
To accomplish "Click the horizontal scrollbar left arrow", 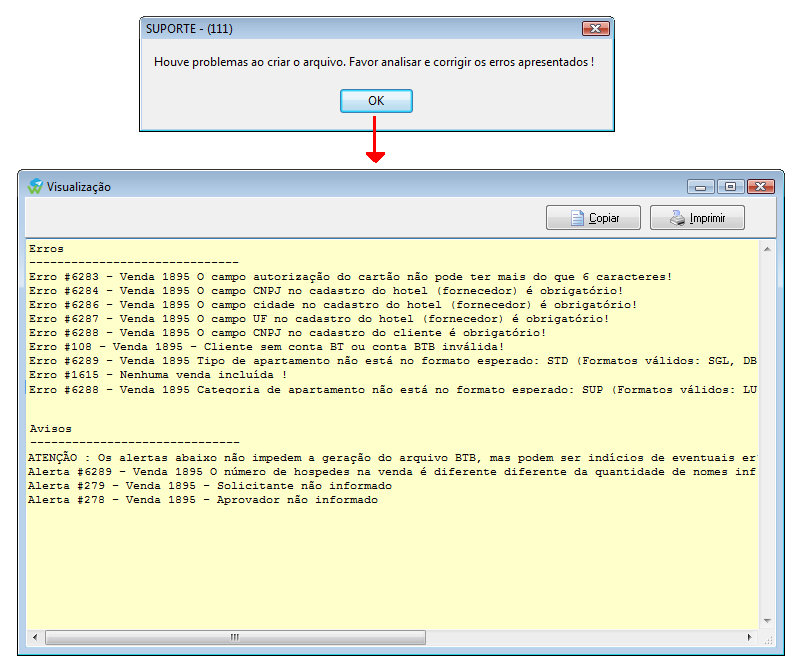I will (x=35, y=637).
